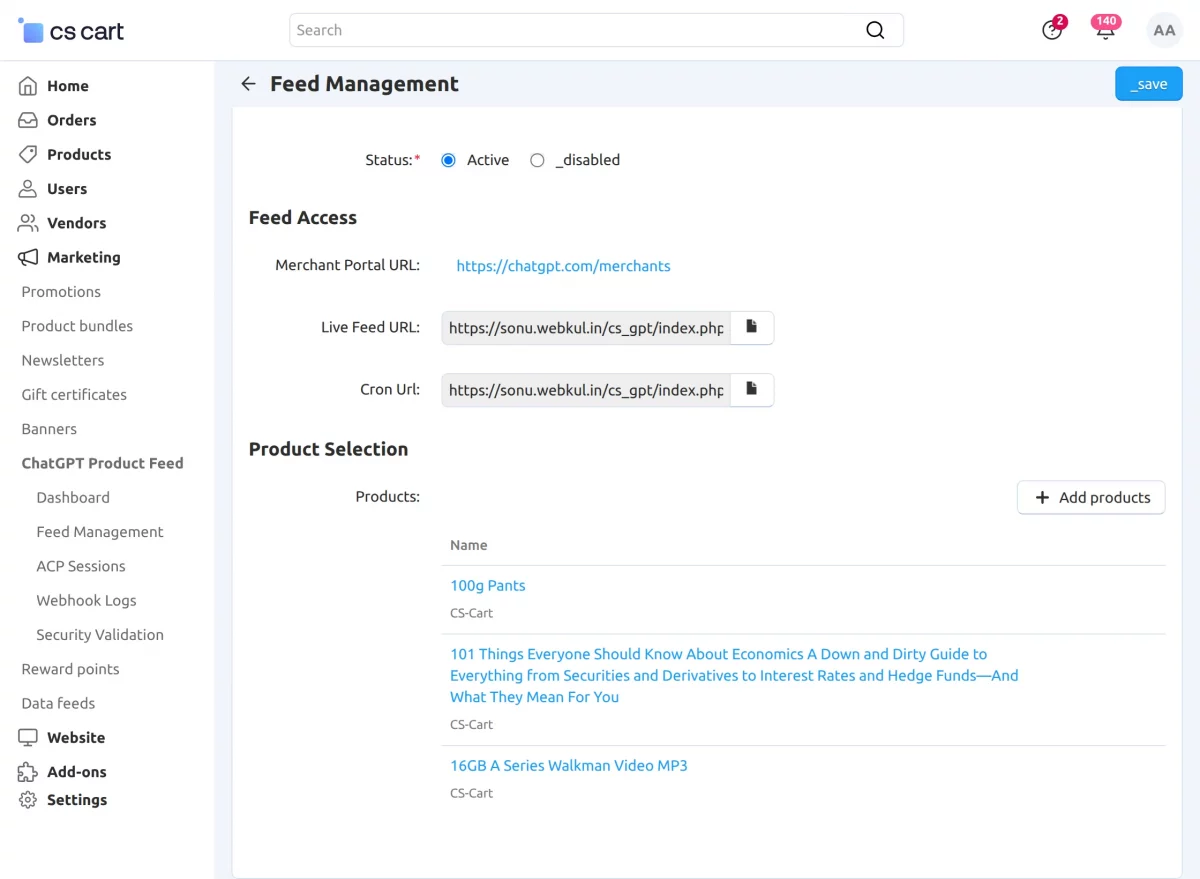This screenshot has width=1200, height=879.
Task: Click the CS-Cart logo
Action: click(71, 31)
